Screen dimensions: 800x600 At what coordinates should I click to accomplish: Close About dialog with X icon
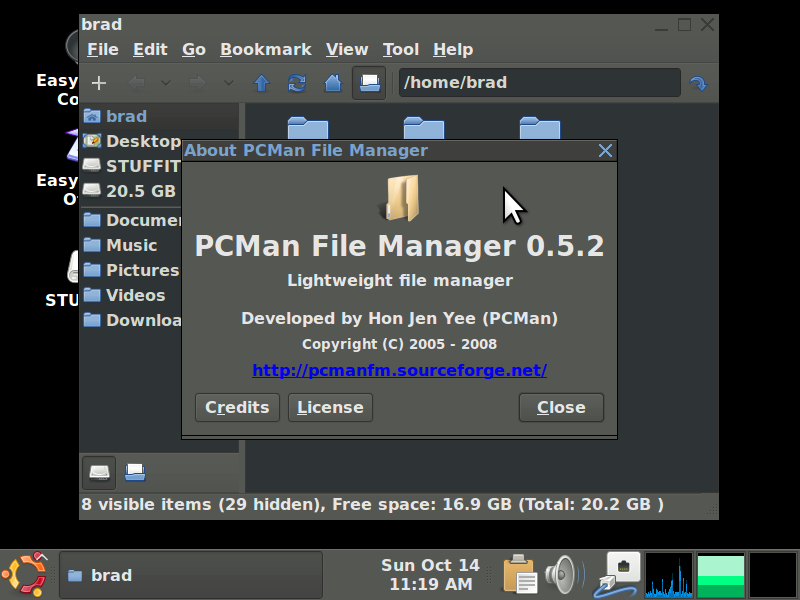pos(605,151)
